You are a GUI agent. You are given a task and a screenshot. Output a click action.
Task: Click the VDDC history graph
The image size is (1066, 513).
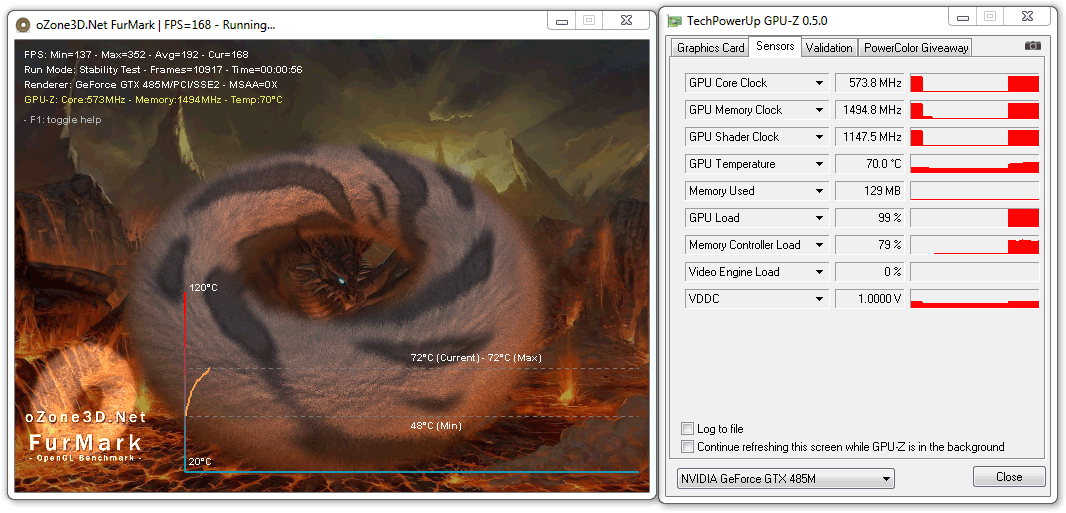click(x=975, y=299)
